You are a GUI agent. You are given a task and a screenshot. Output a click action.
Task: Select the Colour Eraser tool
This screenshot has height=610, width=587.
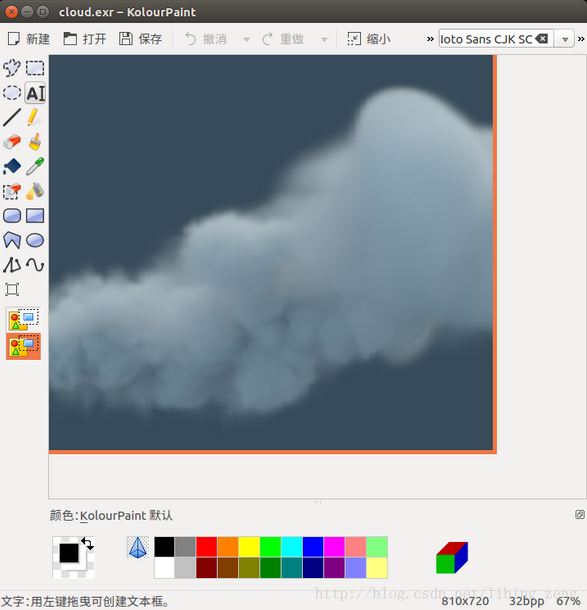click(12, 191)
